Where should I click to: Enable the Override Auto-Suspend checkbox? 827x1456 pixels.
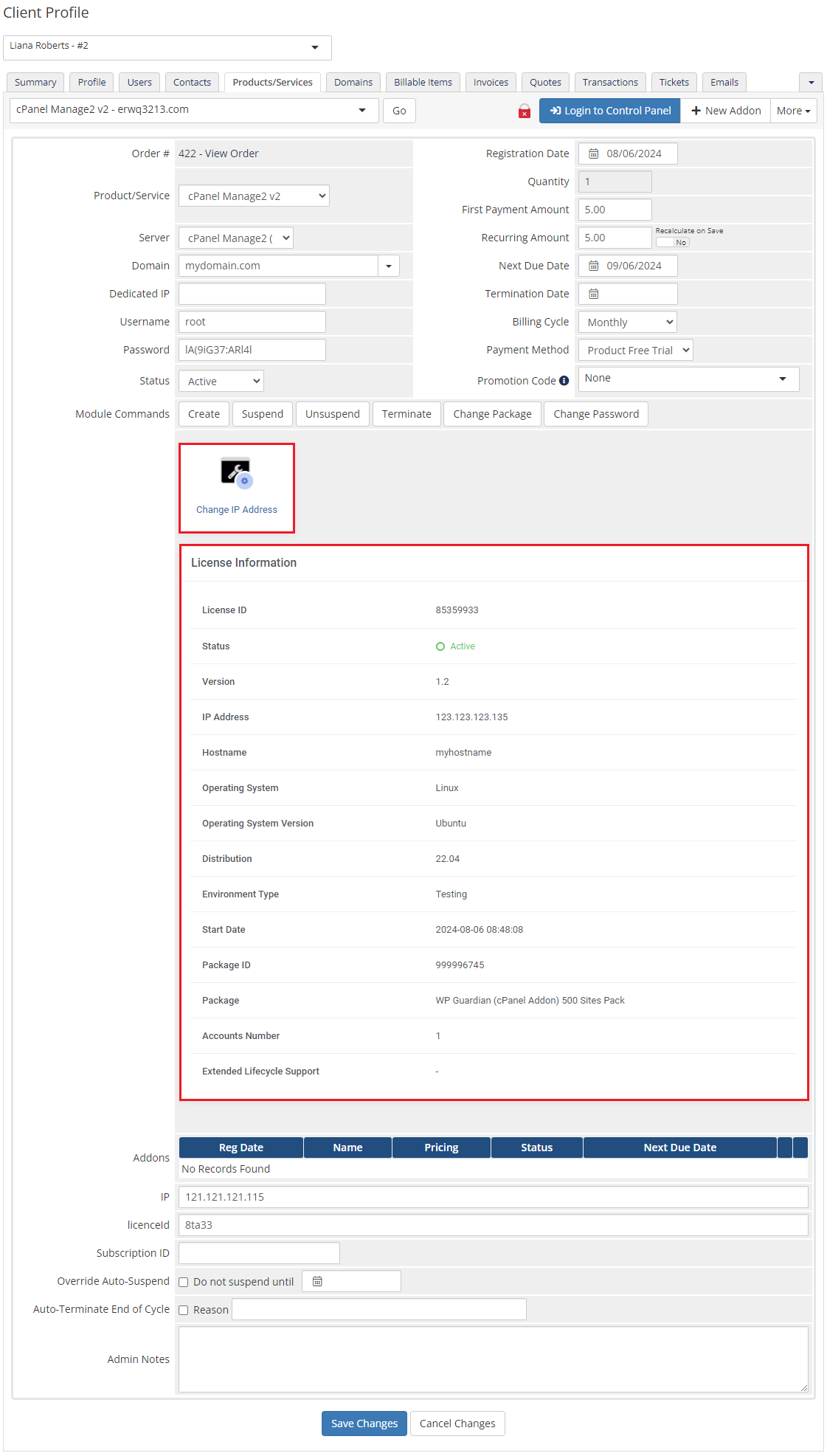184,1282
